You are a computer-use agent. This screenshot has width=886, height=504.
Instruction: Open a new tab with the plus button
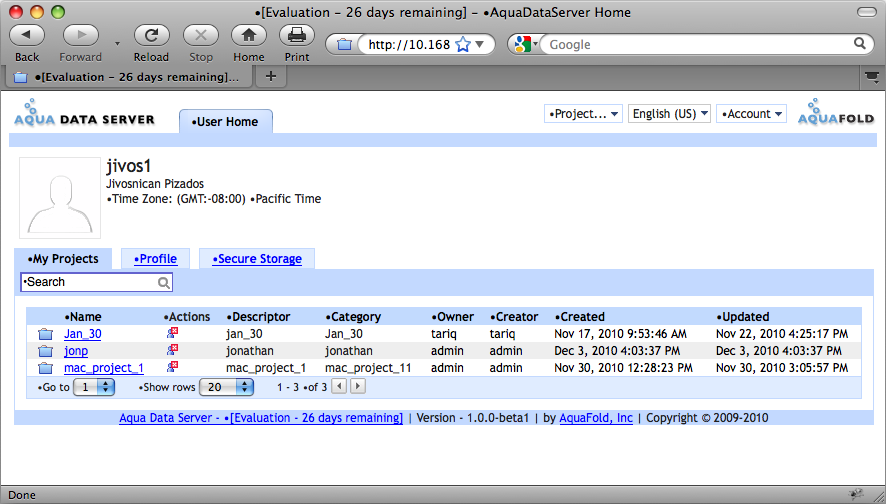(x=271, y=76)
